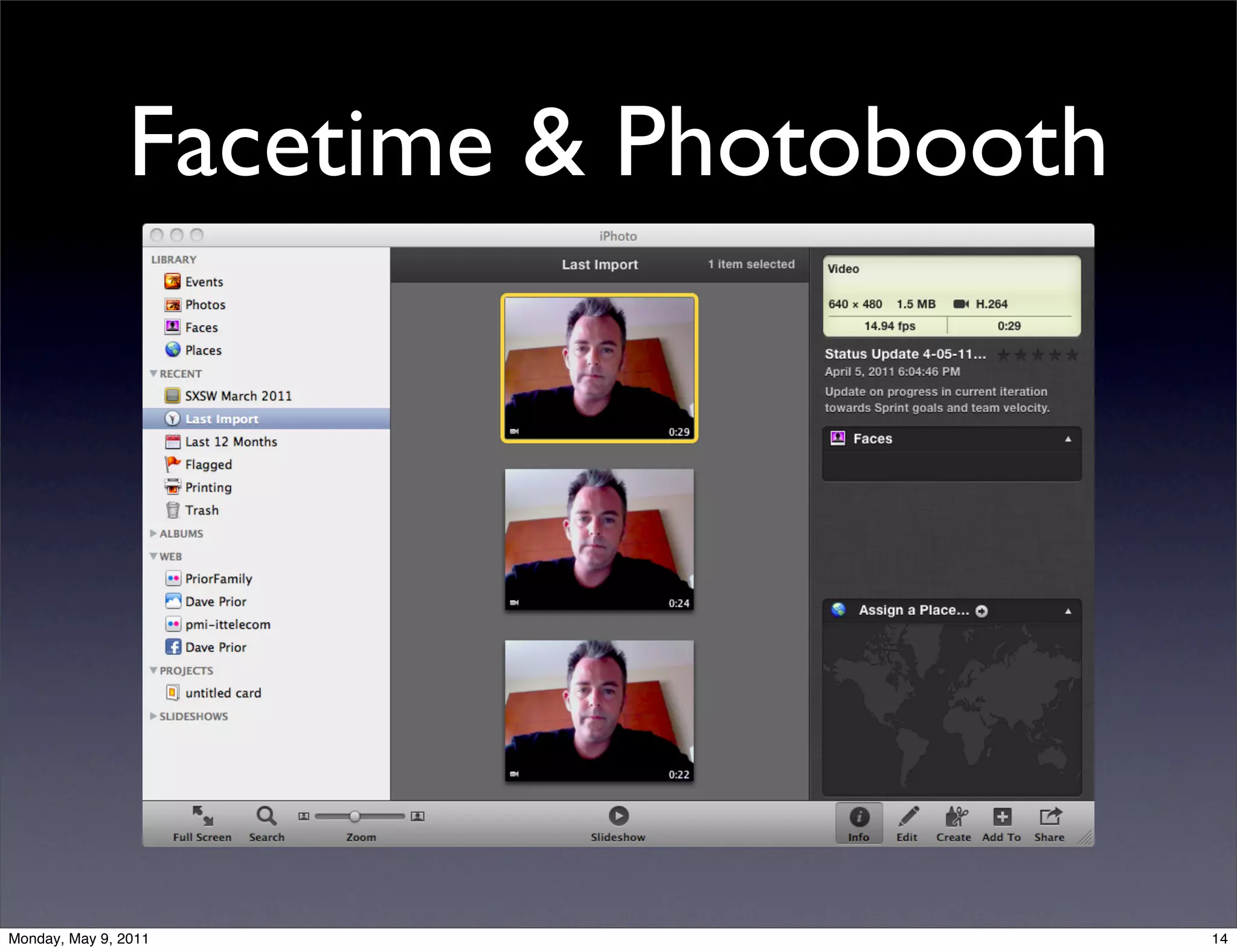This screenshot has height=952, width=1237.
Task: Open Places with the globe icon
Action: 193,350
